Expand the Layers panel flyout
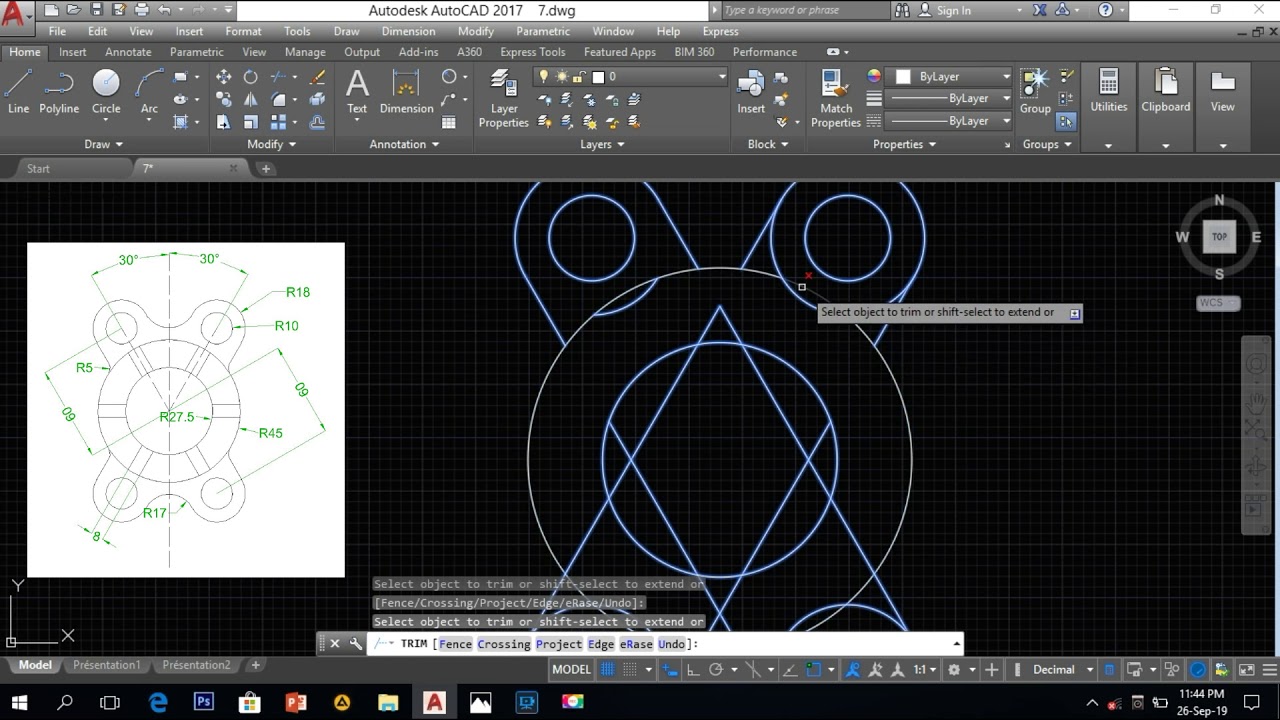This screenshot has height=720, width=1280. 602,144
